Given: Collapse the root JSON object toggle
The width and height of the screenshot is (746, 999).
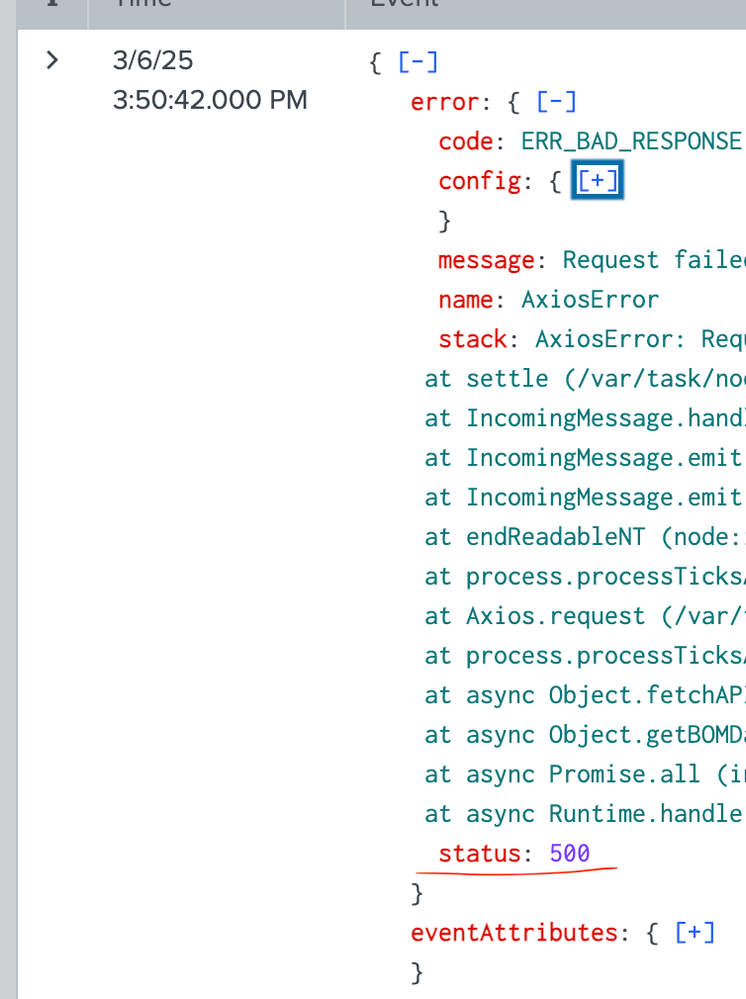Looking at the screenshot, I should click(418, 62).
